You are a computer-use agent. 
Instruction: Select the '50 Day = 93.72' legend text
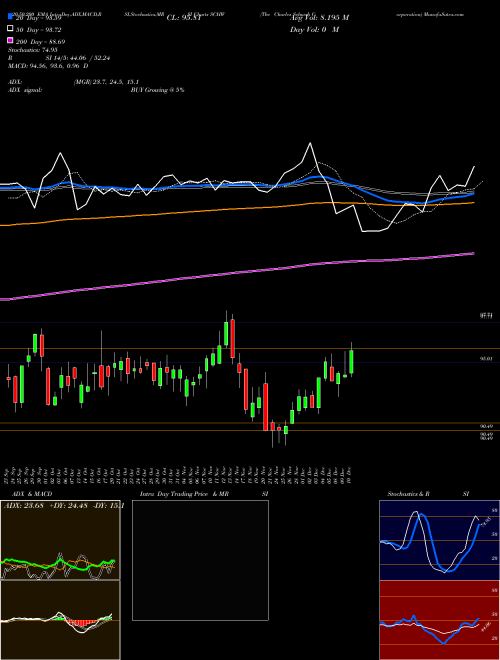point(38,30)
